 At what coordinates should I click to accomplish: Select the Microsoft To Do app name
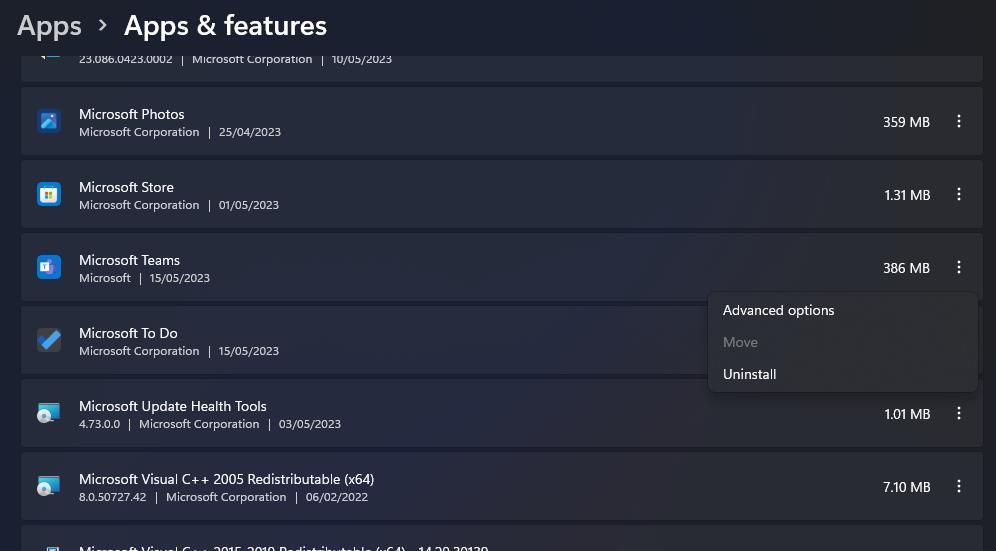pos(128,334)
